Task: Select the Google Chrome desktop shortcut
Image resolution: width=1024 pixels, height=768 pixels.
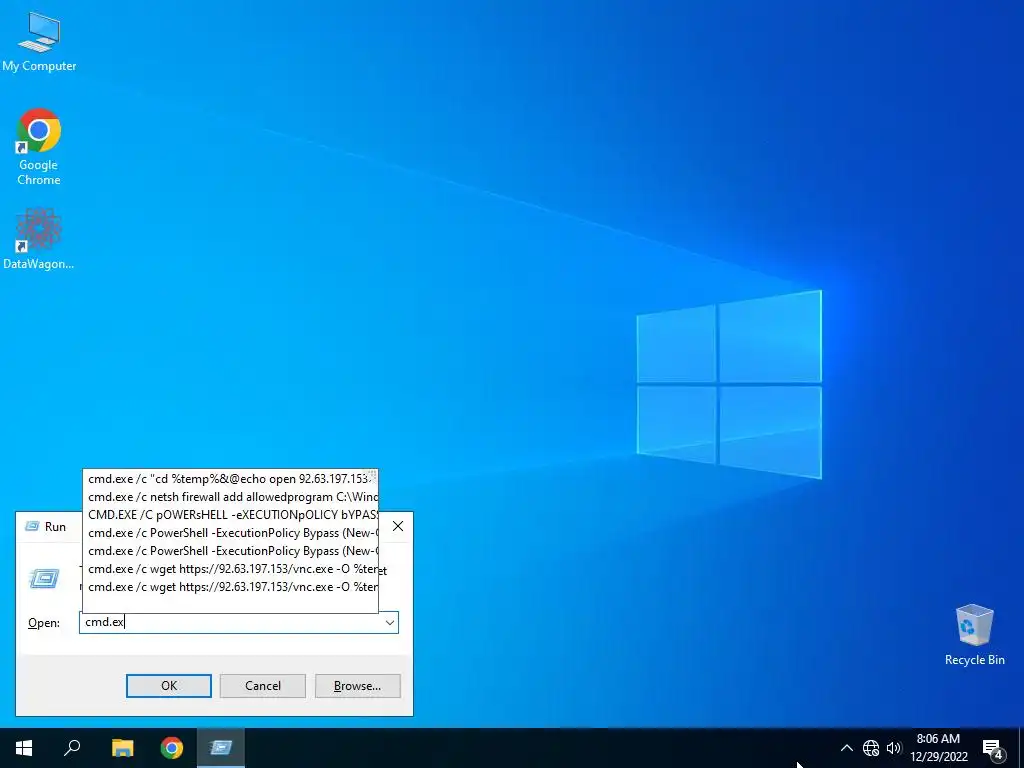Action: [39, 147]
